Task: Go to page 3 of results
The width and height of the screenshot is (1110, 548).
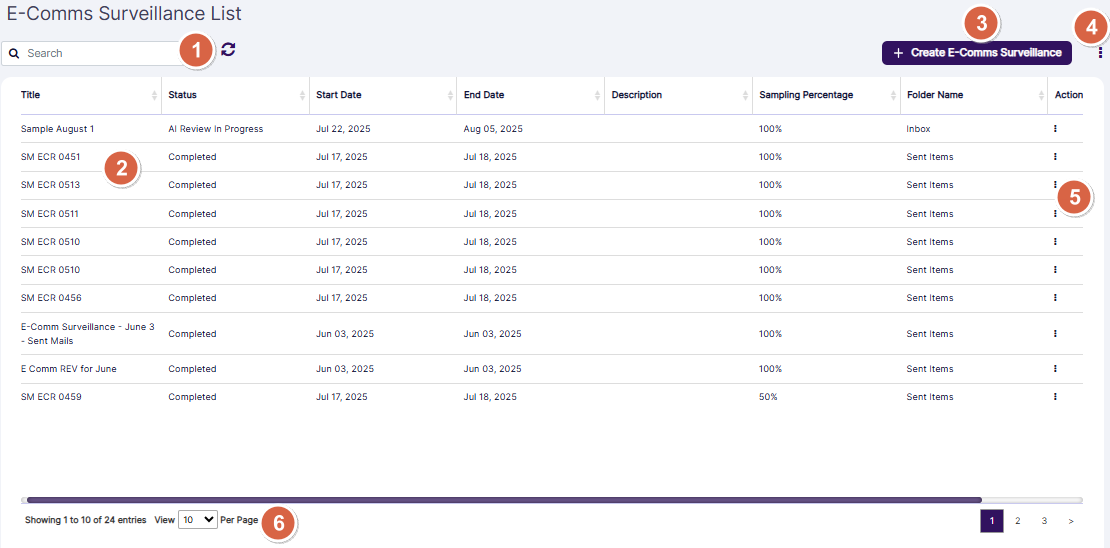Action: 1044,521
